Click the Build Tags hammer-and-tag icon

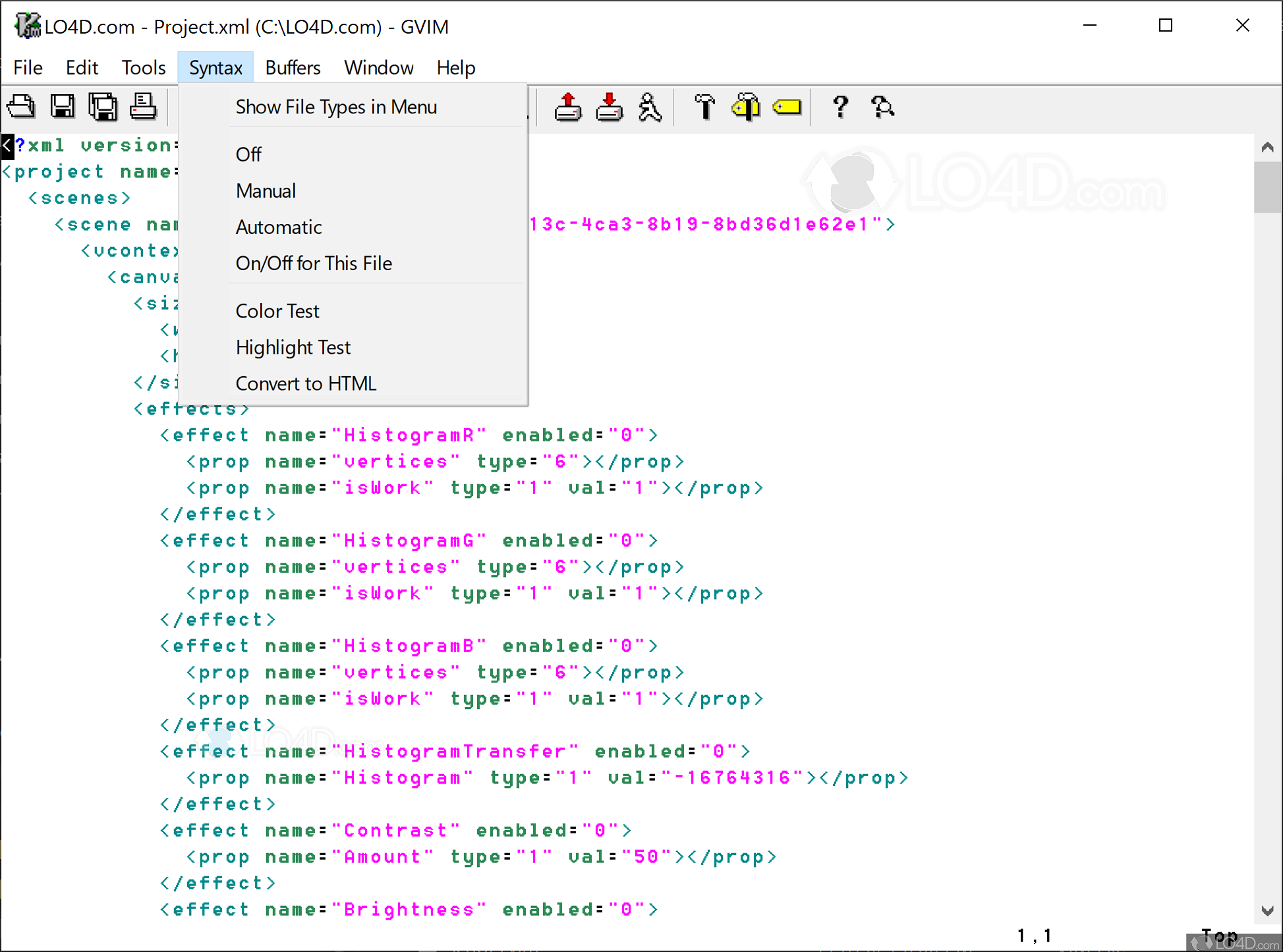pos(745,107)
